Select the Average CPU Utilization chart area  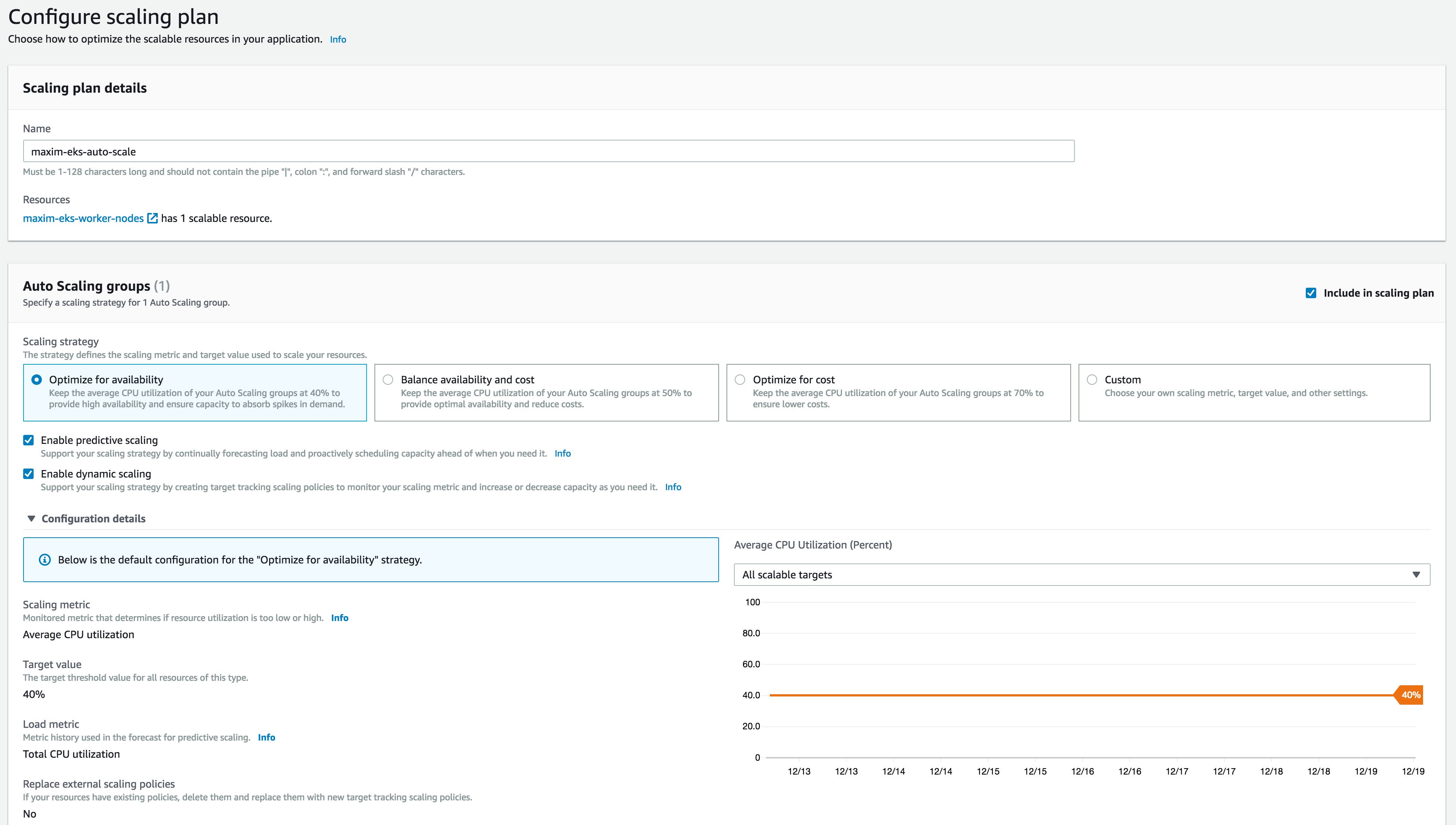(1077, 680)
